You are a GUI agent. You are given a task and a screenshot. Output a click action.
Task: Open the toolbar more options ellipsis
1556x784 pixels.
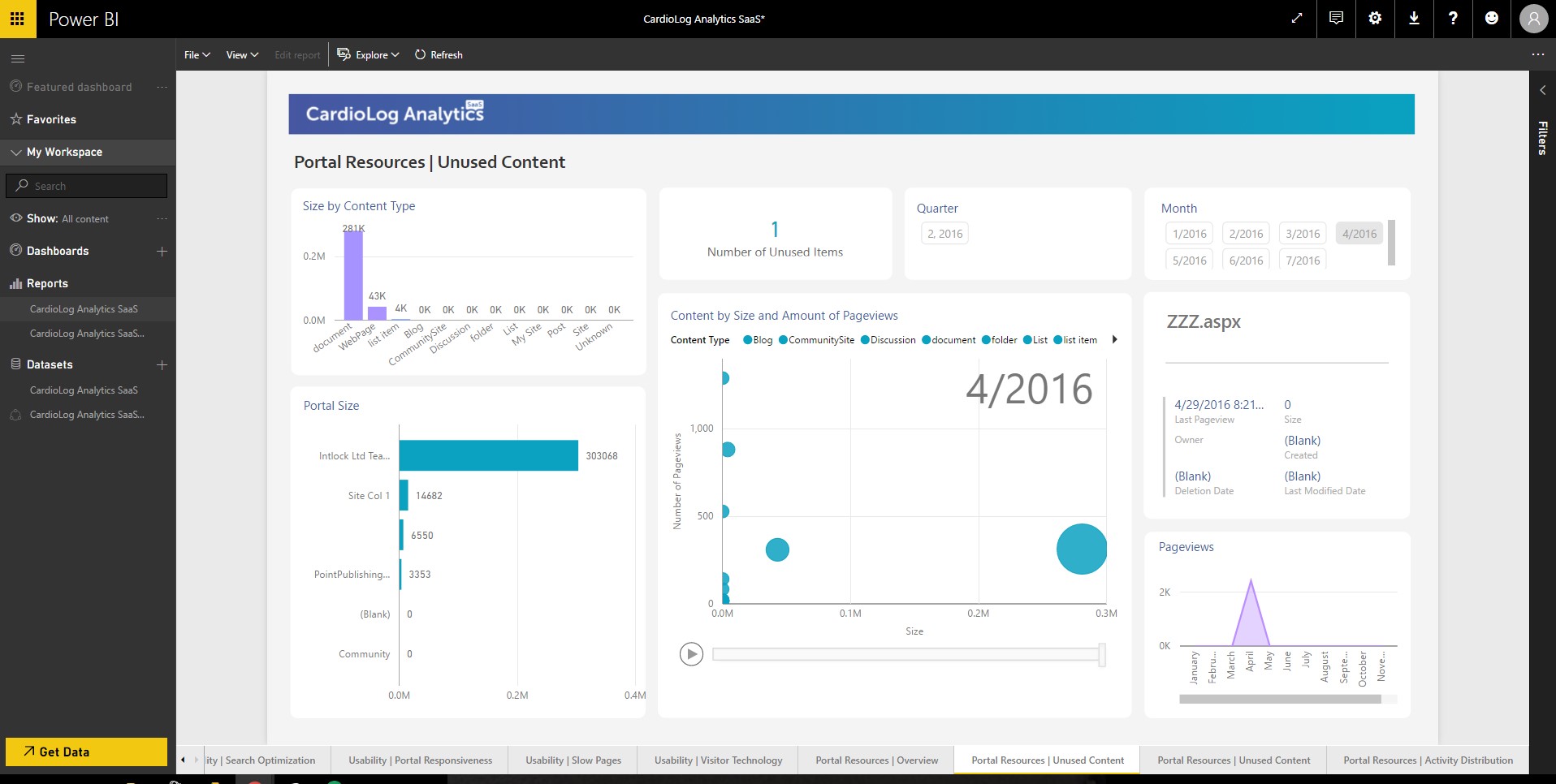pyautogui.click(x=1537, y=54)
